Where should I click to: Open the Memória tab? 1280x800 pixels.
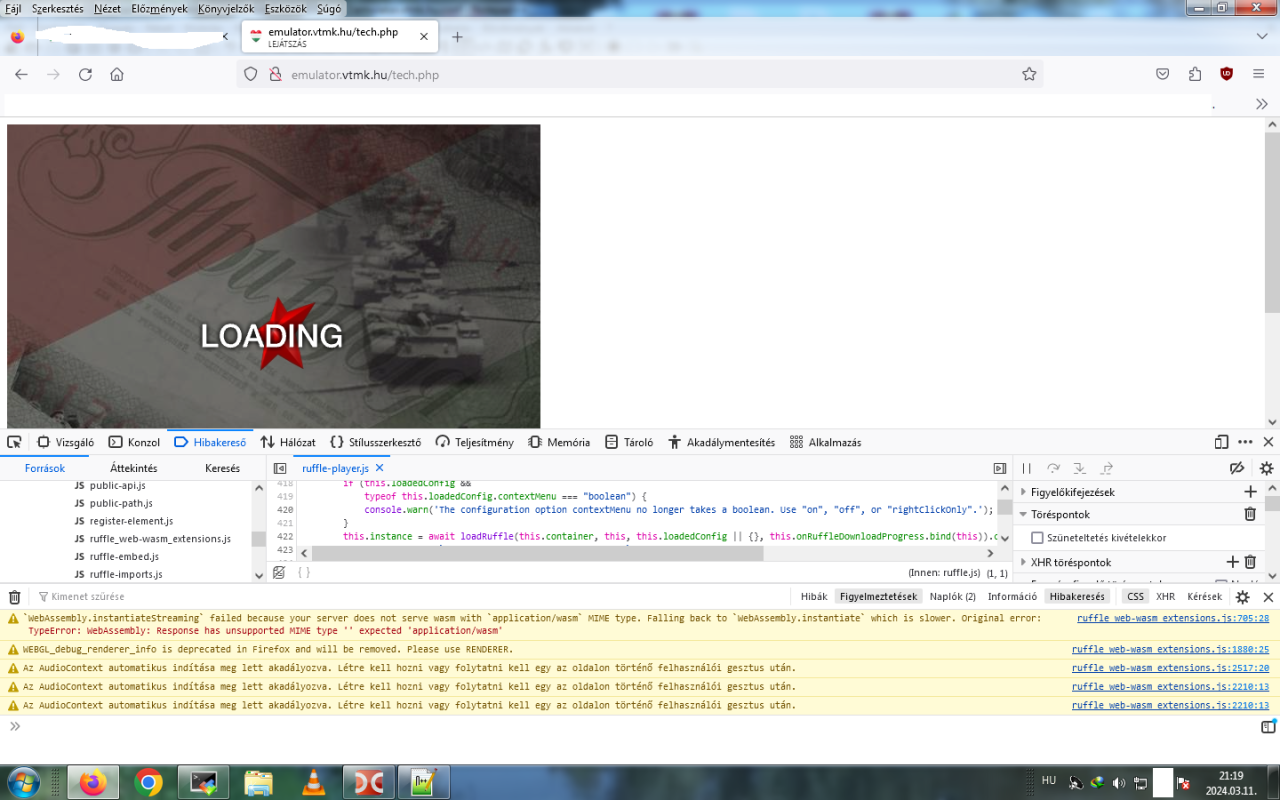tap(559, 442)
